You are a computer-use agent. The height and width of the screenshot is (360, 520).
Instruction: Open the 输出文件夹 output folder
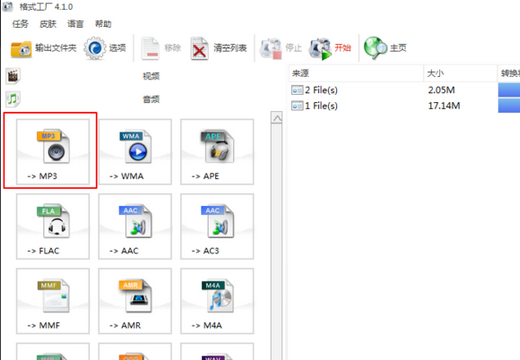43,49
